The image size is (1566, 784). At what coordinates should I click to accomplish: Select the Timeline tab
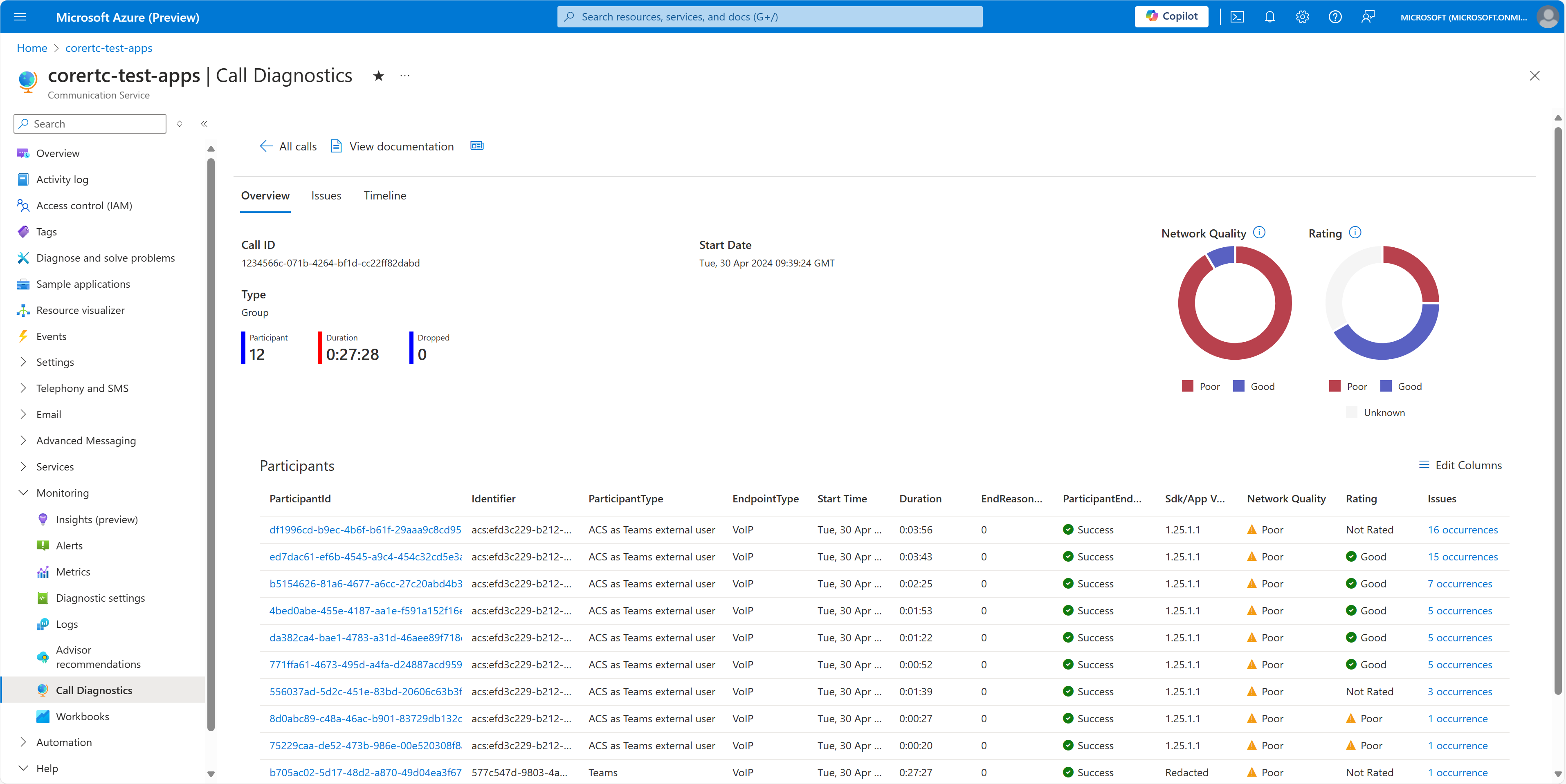[384, 195]
